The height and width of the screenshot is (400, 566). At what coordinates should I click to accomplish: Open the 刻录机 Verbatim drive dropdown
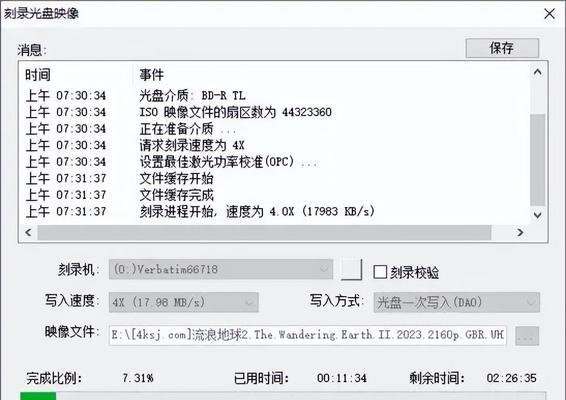[221, 269]
